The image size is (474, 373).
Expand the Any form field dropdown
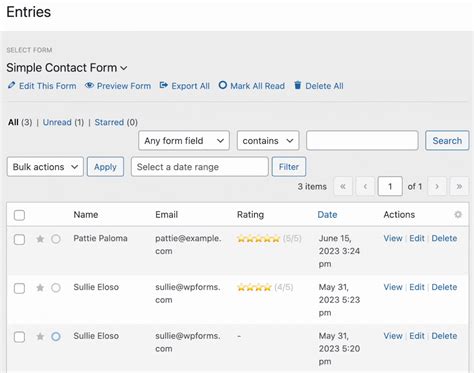click(184, 141)
